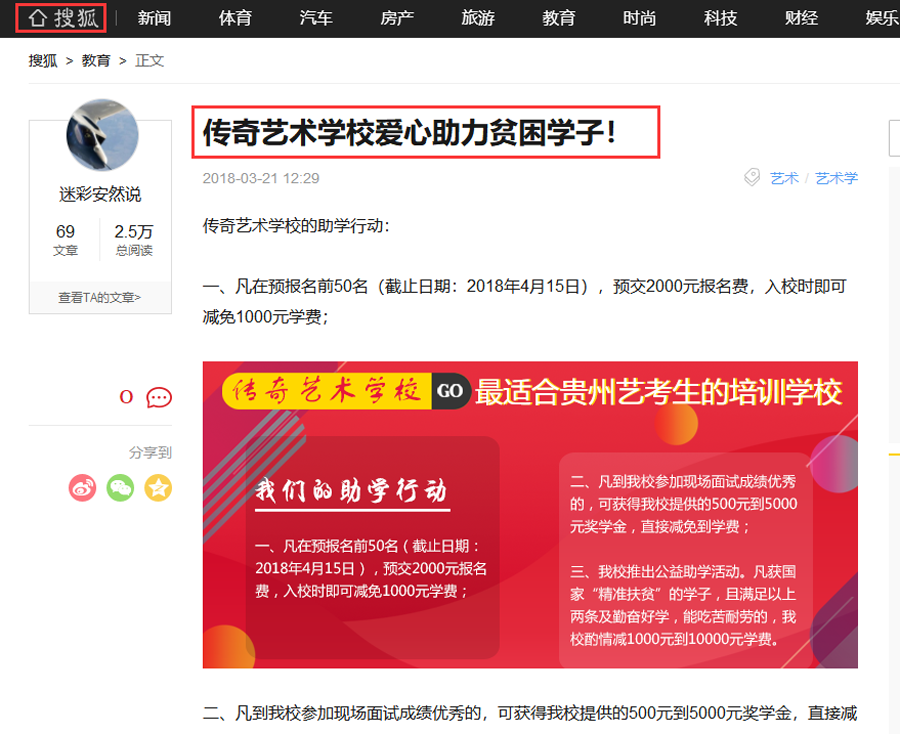900x734 pixels.
Task: Click the publish date 2018-03-21 12:29
Action: pyautogui.click(x=261, y=178)
